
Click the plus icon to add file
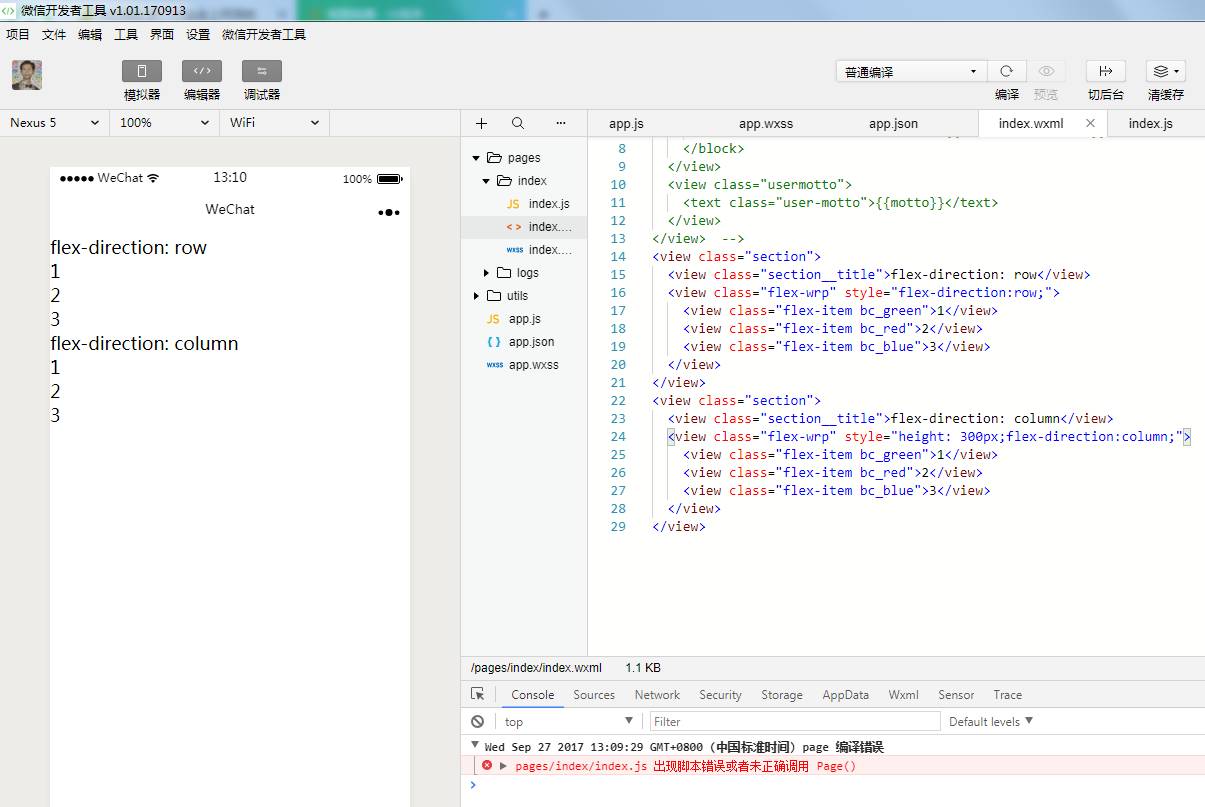[481, 123]
